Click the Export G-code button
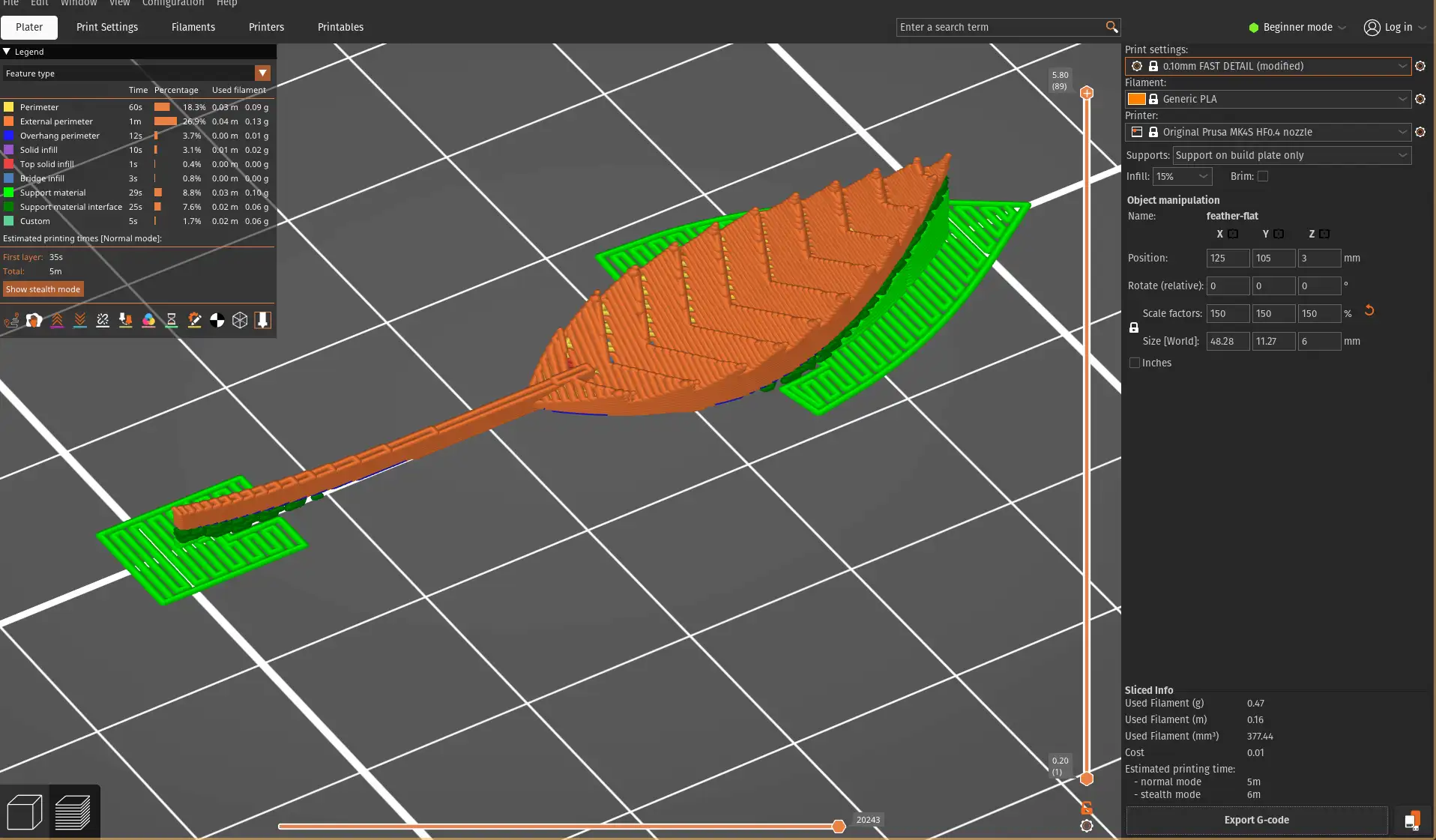 [1256, 821]
